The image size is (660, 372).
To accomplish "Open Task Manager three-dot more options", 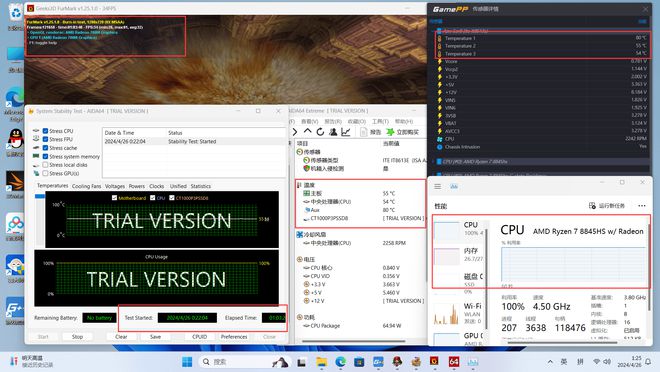I will point(641,206).
